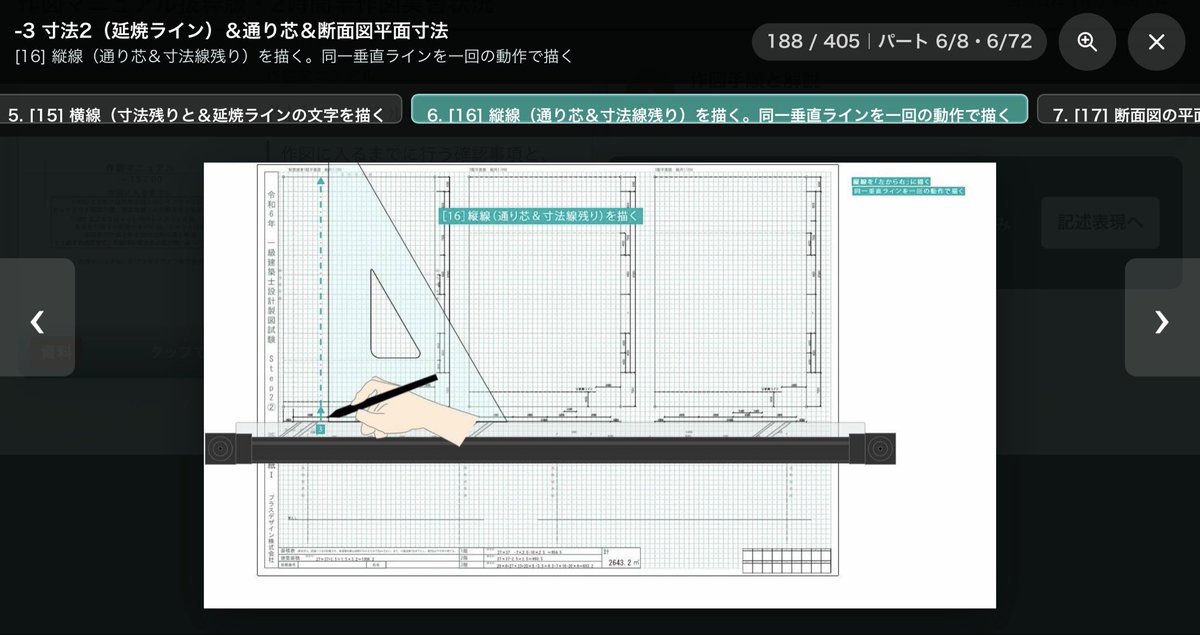
Task: Click the drafting sheet slide image
Action: pyautogui.click(x=600, y=385)
